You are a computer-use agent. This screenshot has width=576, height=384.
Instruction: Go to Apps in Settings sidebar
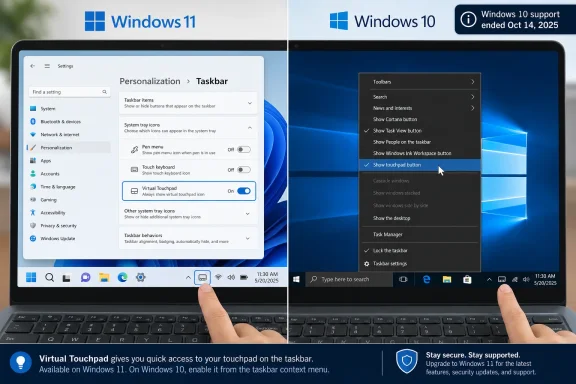click(x=69, y=161)
